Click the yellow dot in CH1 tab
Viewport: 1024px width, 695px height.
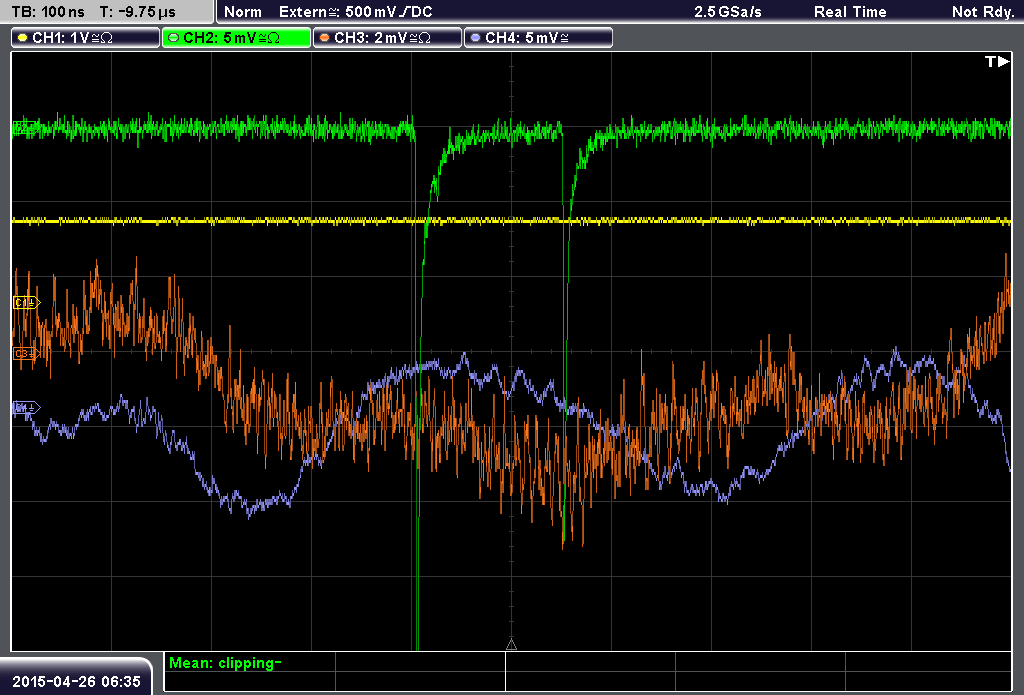23,38
